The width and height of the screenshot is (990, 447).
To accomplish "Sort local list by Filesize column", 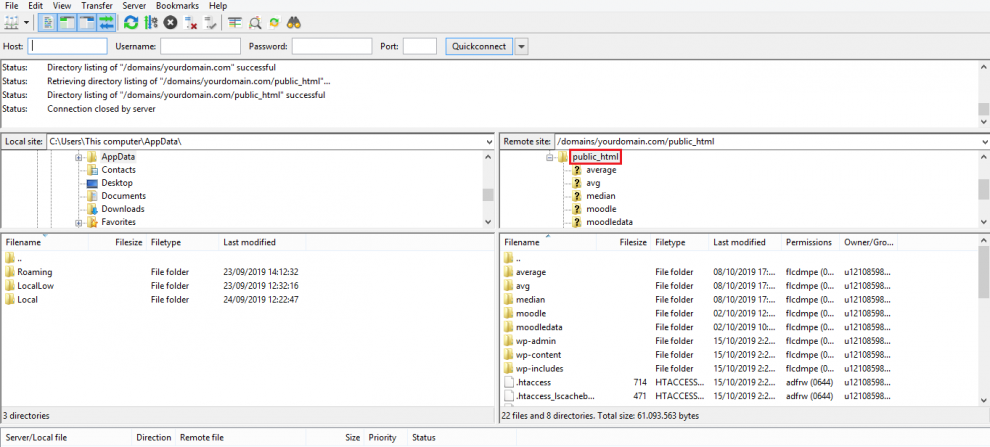I will click(118, 242).
